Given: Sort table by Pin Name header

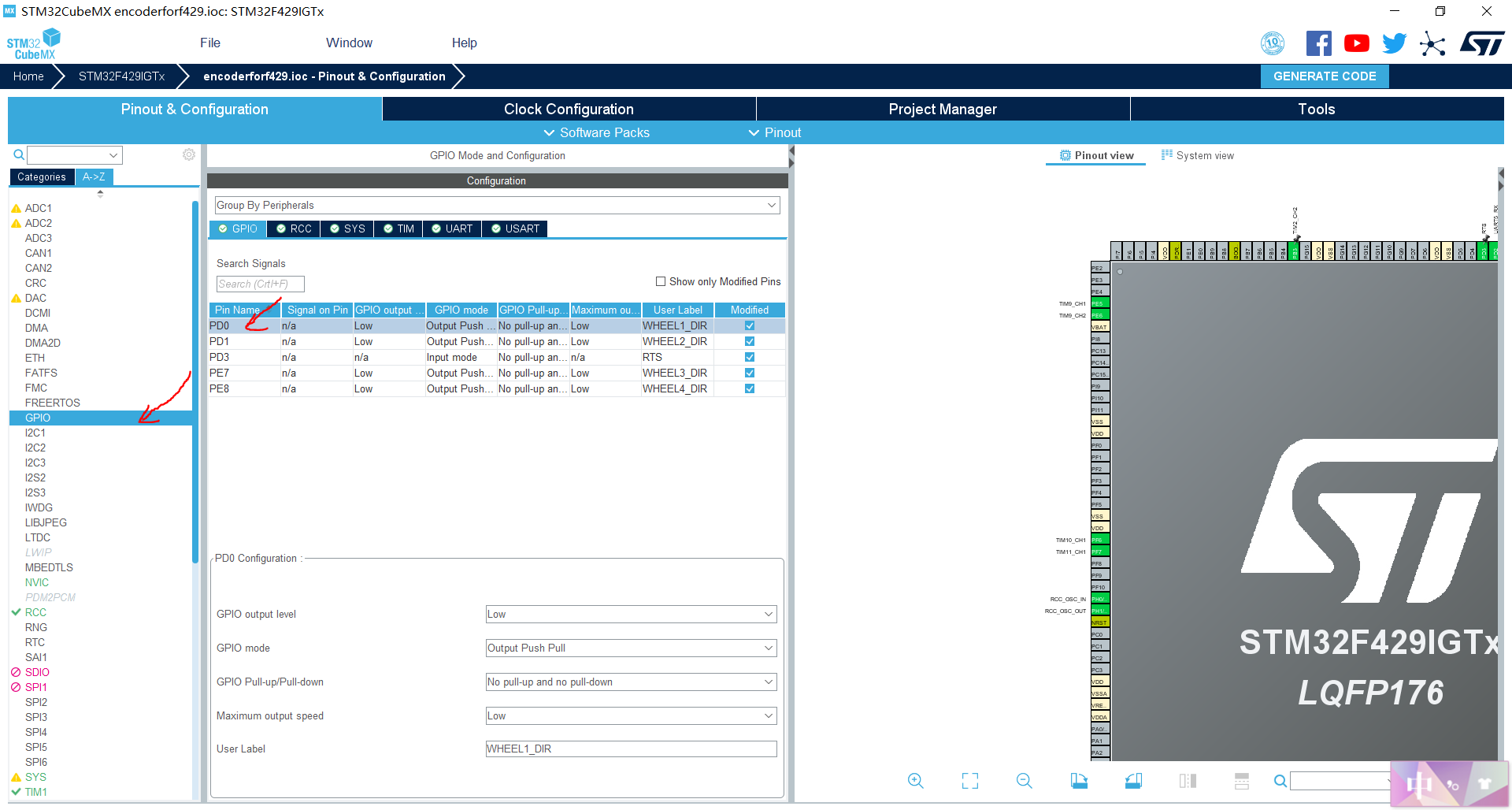Looking at the screenshot, I should (x=244, y=310).
